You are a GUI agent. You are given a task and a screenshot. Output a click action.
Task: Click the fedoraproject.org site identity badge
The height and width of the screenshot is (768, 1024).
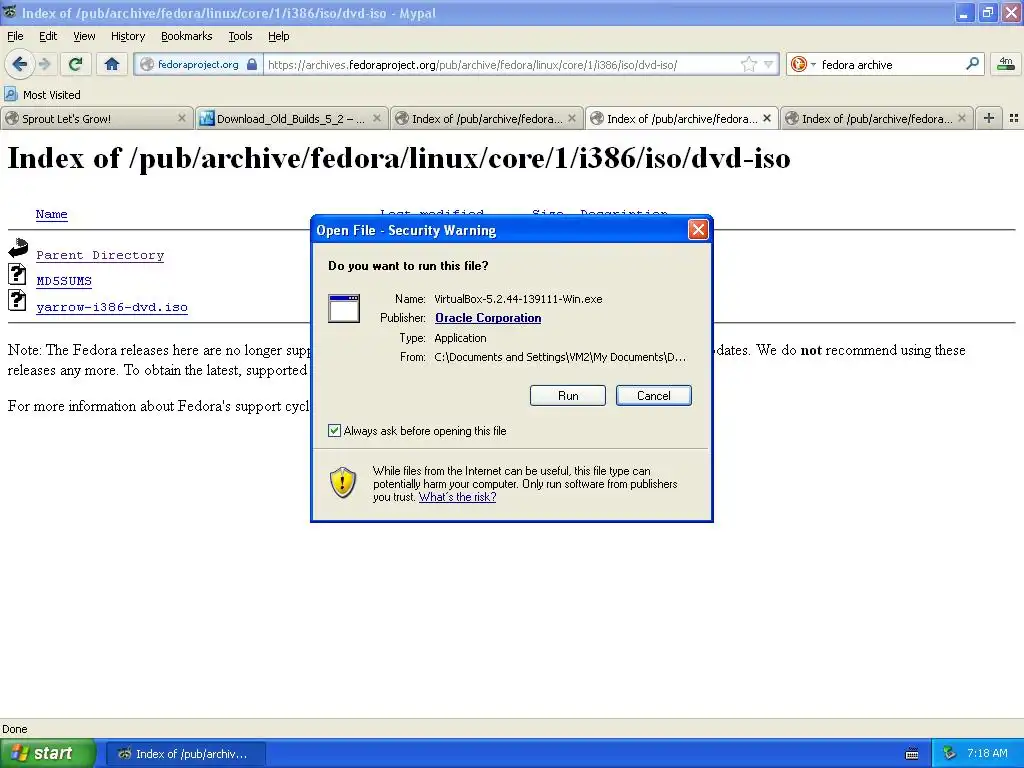tap(198, 64)
